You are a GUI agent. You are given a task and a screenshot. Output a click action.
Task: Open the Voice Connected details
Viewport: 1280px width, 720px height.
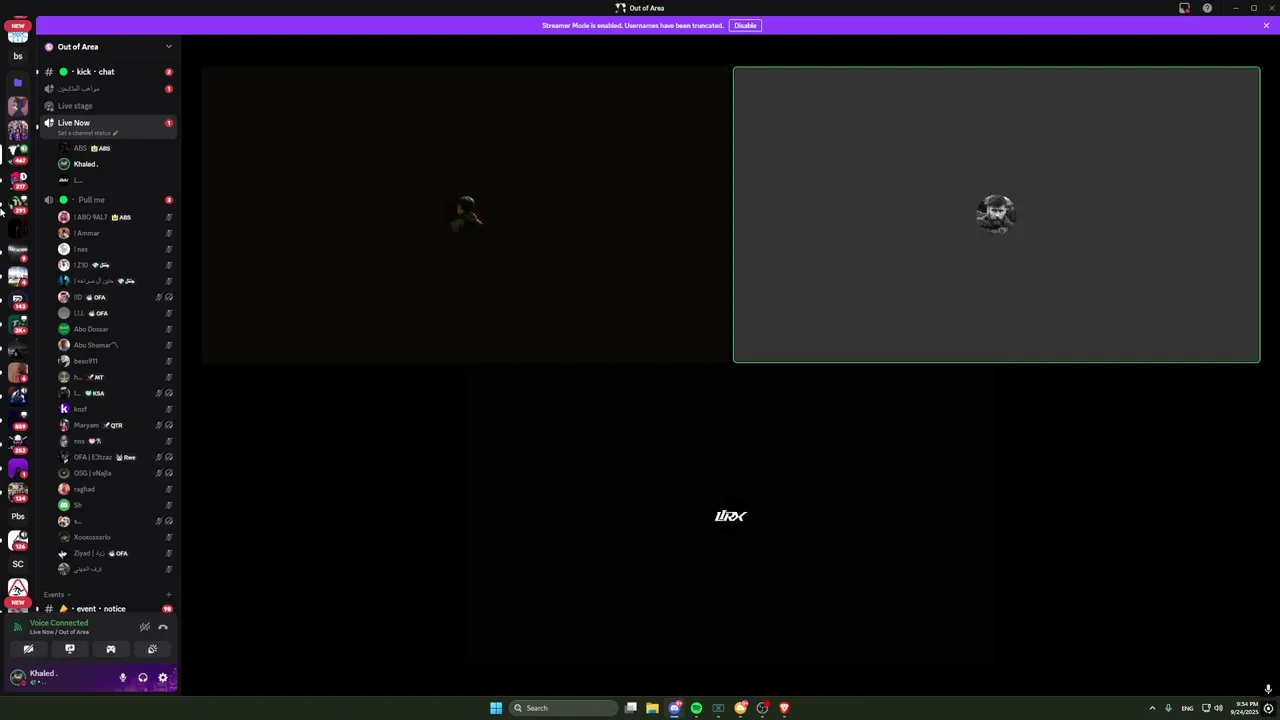[x=59, y=623]
